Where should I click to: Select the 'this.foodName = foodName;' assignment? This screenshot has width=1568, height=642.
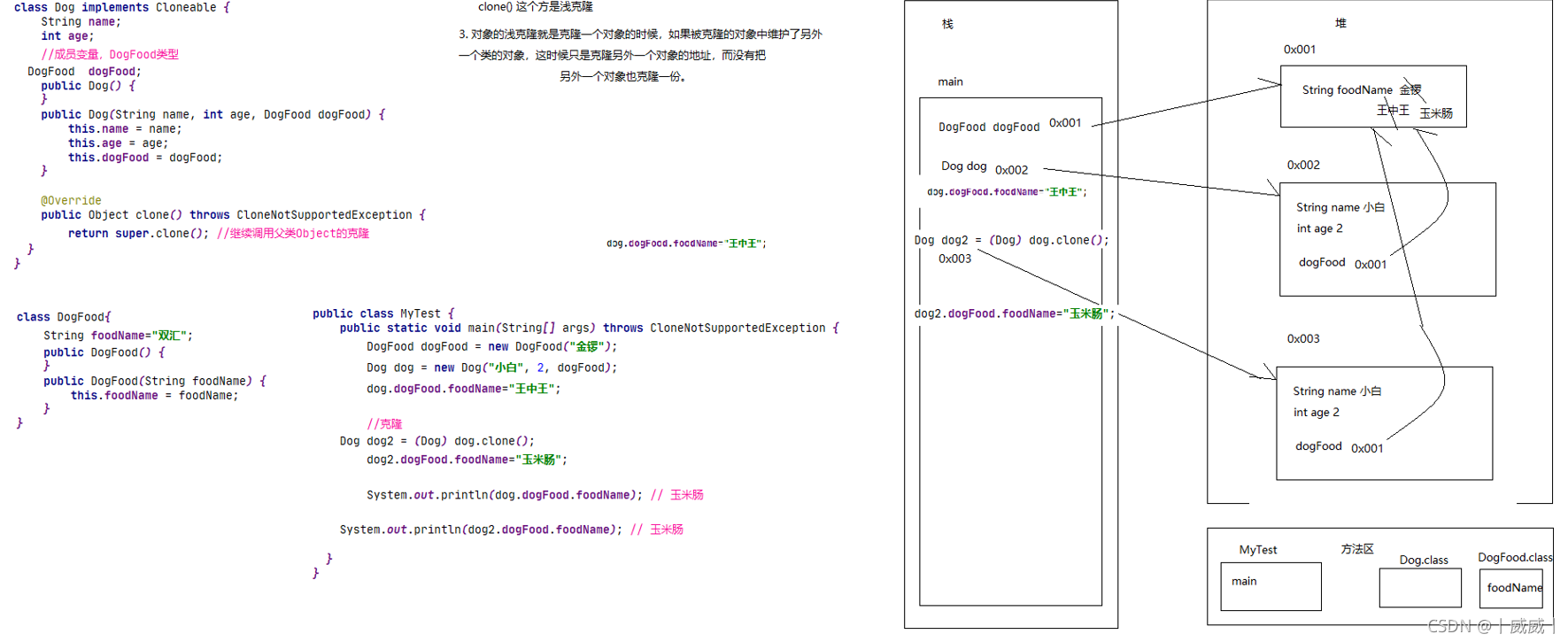point(154,396)
